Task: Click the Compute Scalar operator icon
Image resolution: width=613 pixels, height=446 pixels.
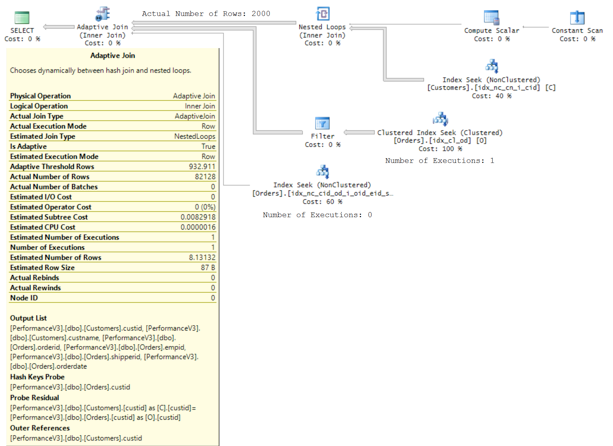Action: pos(491,17)
